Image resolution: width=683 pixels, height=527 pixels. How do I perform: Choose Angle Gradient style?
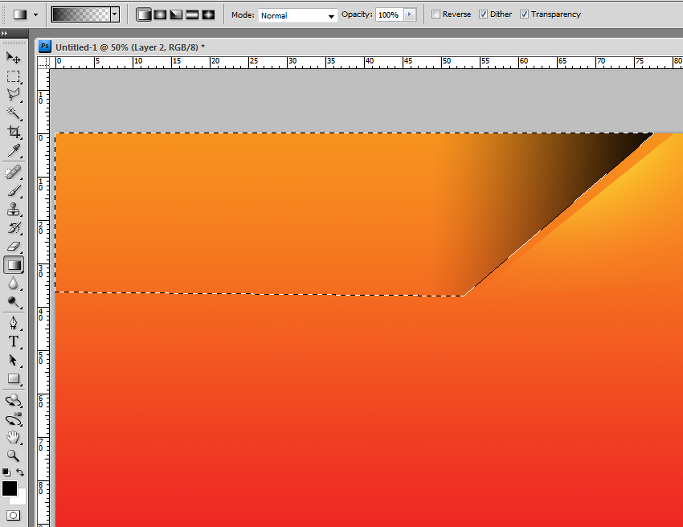tap(176, 15)
